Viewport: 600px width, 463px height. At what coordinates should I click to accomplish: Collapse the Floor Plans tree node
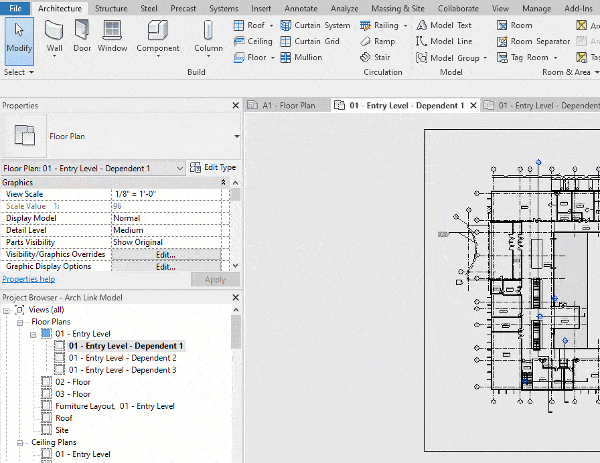click(20, 323)
